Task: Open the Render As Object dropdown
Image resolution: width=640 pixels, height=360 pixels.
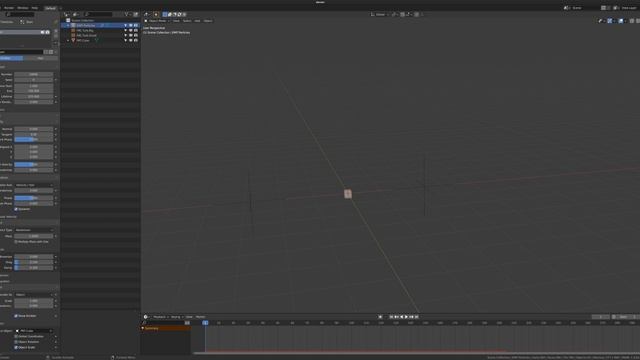Action: 34,295
